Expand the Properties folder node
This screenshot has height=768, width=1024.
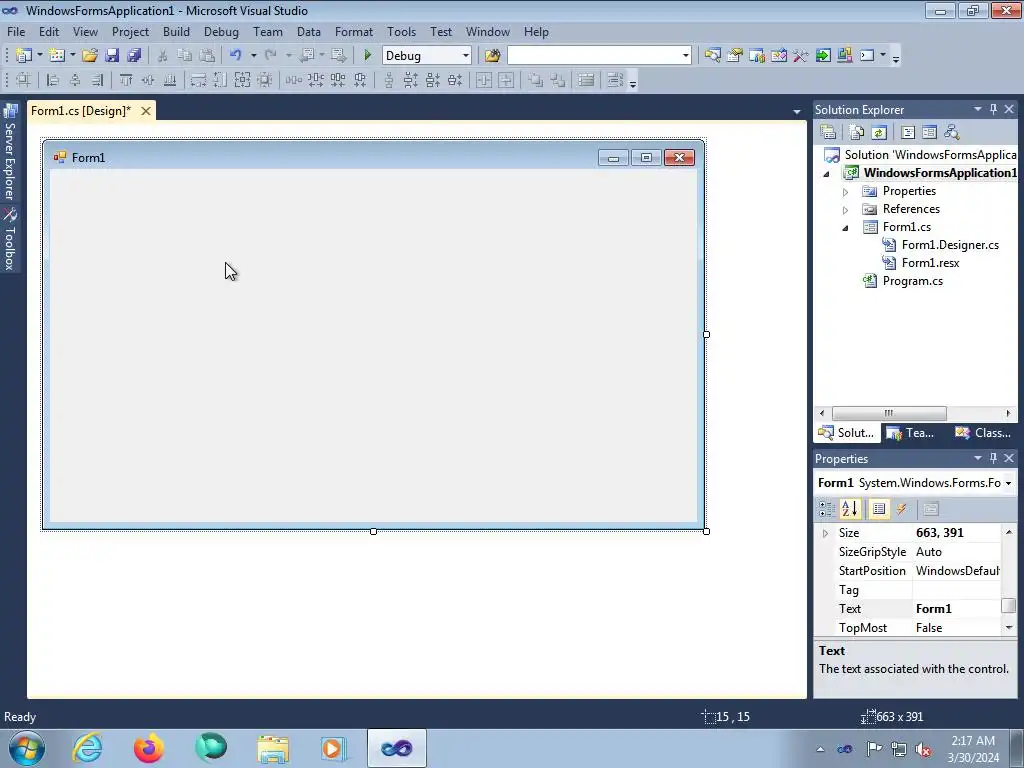[845, 191]
